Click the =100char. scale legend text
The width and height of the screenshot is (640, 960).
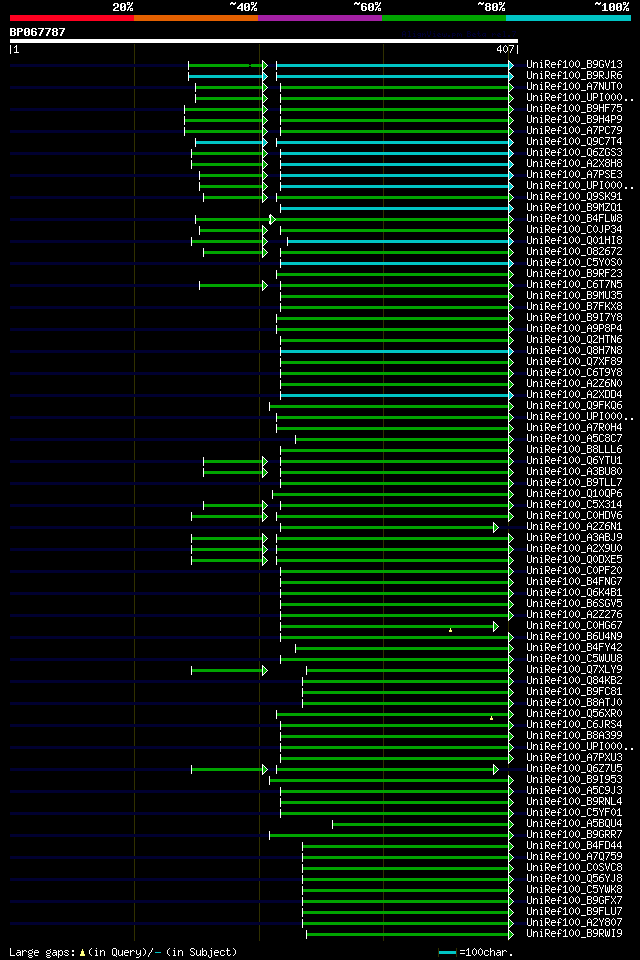pyautogui.click(x=486, y=952)
